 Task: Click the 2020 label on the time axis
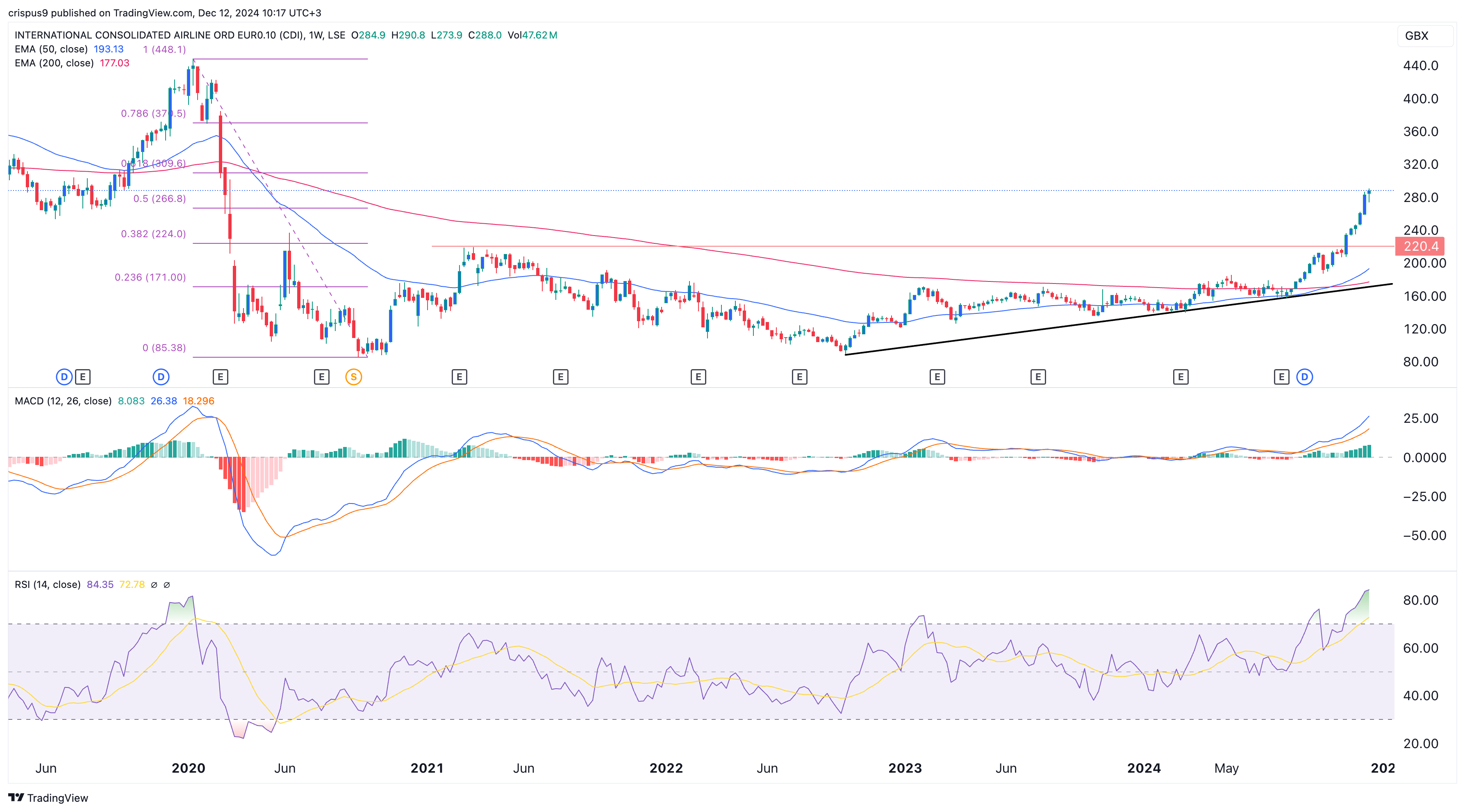click(188, 768)
